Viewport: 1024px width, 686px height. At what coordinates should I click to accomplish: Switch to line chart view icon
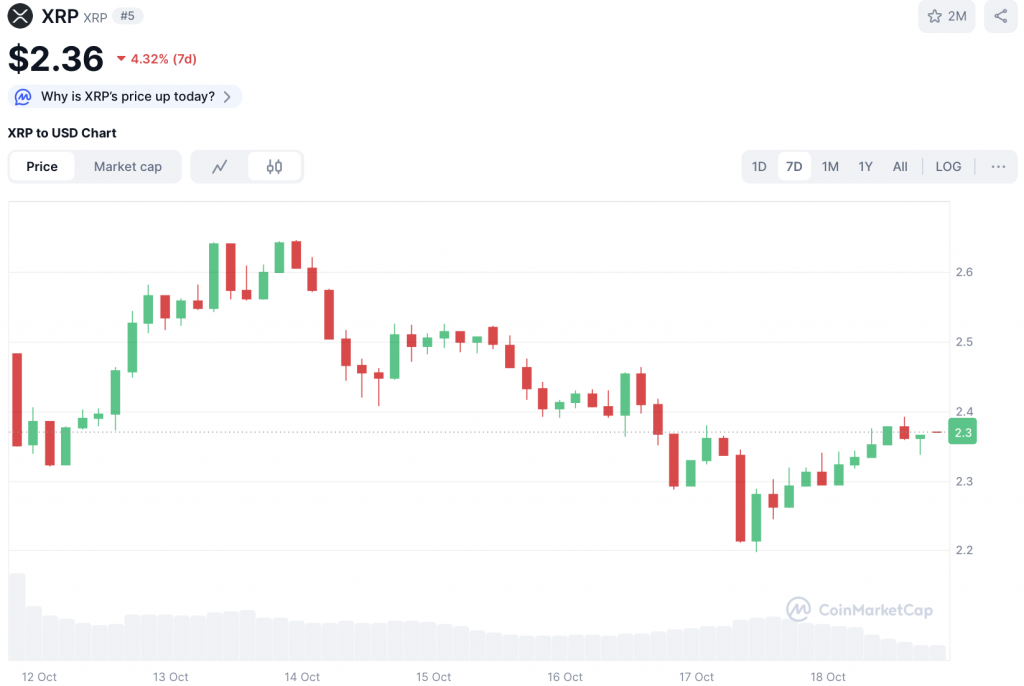point(220,167)
